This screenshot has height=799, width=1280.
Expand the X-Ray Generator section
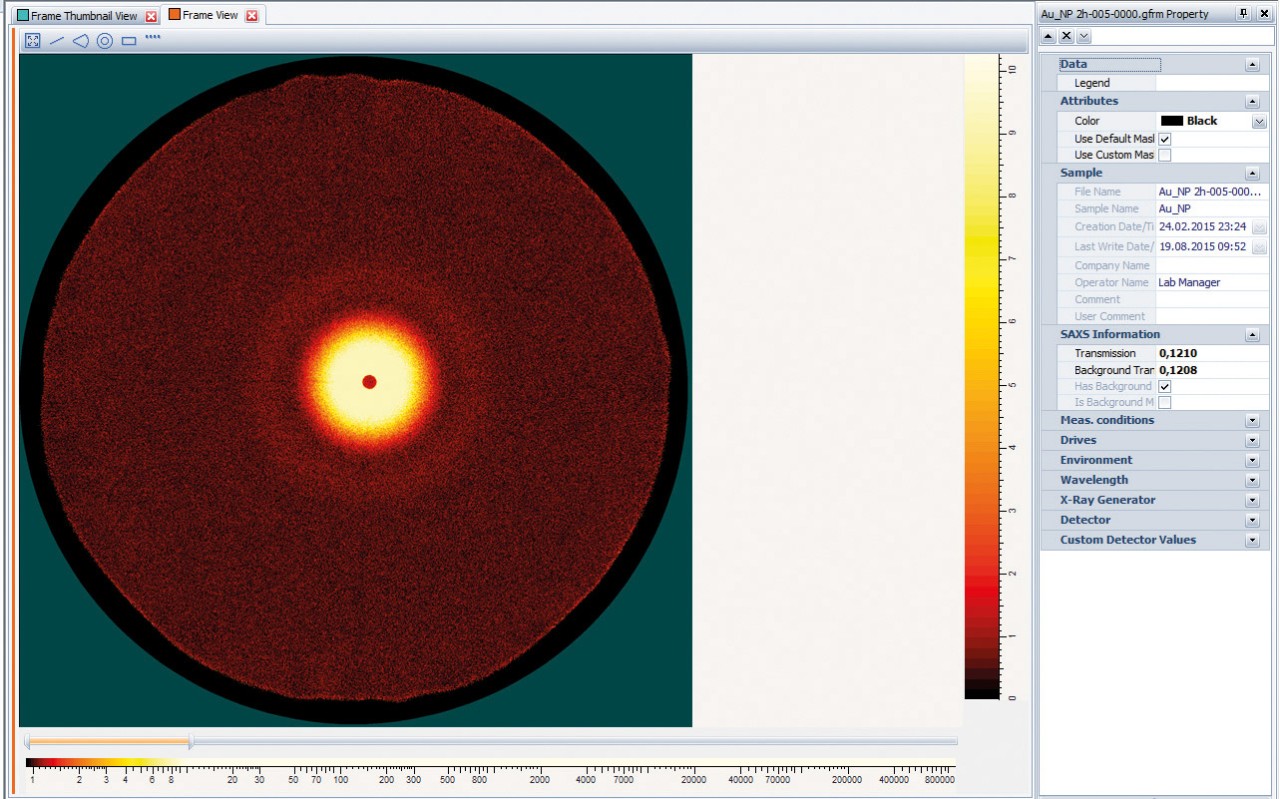click(x=1252, y=501)
